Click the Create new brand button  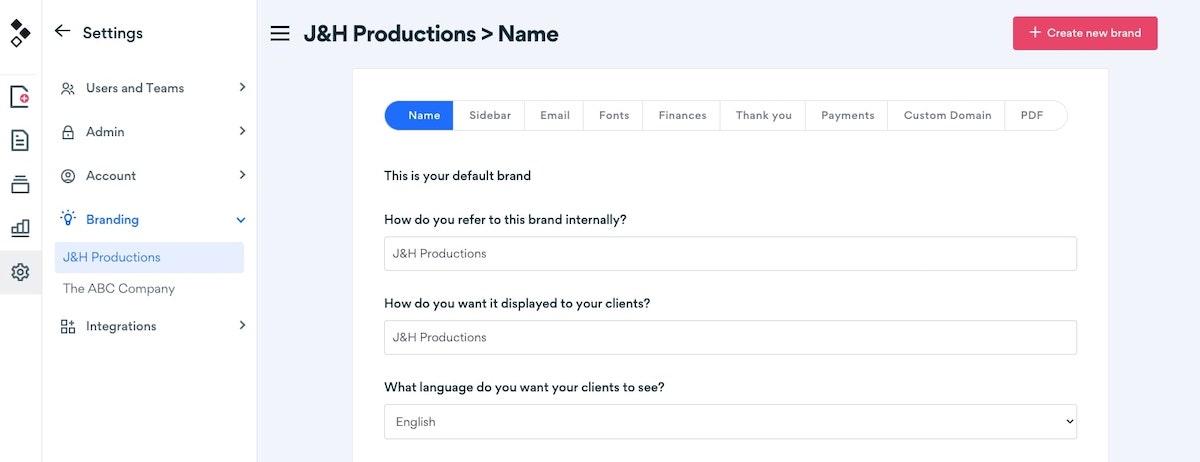(x=1084, y=33)
